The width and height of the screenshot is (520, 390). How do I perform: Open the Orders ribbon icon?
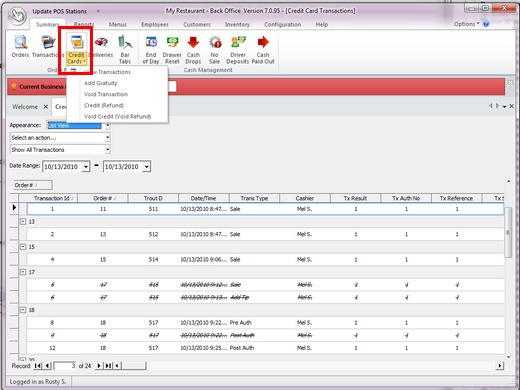20,46
